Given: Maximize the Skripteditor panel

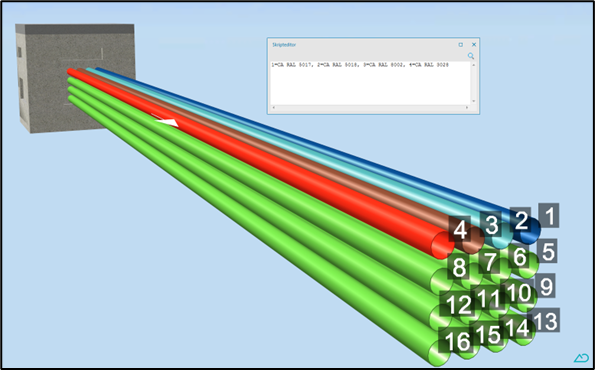Looking at the screenshot, I should point(461,44).
